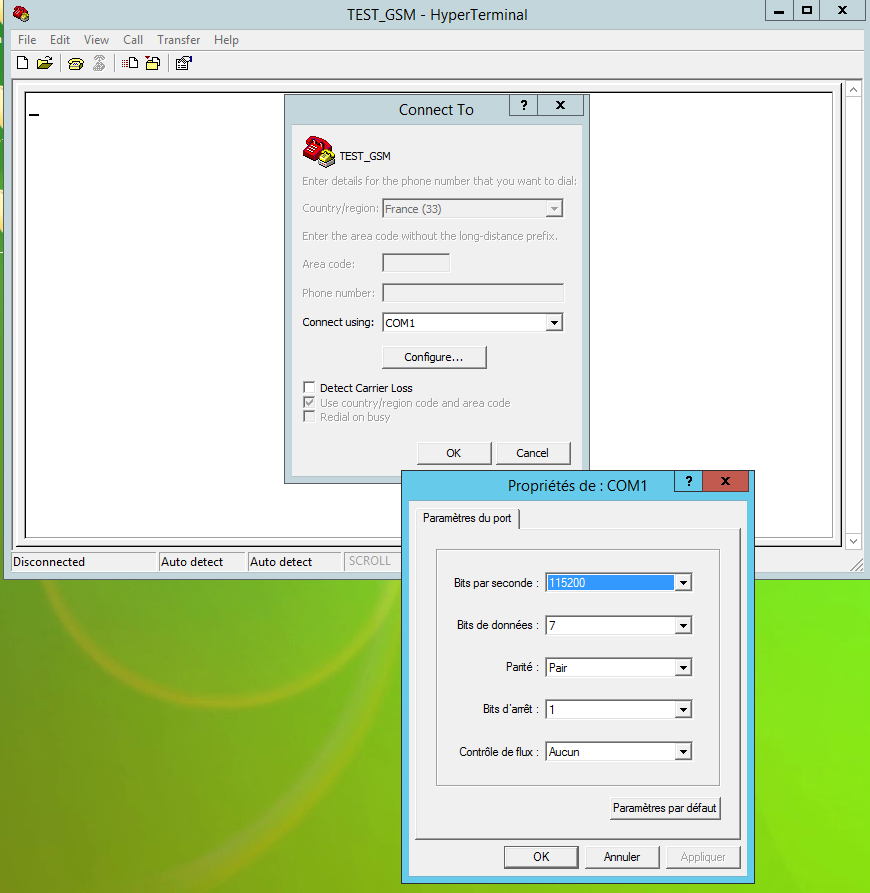Click the Send file toolbar icon
The image size is (870, 893).
(130, 63)
